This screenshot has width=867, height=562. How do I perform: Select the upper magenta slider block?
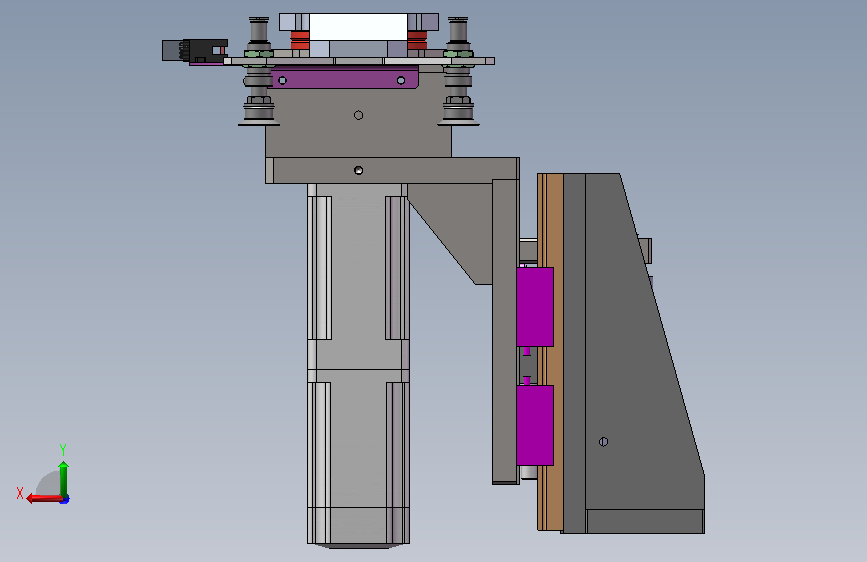[535, 307]
